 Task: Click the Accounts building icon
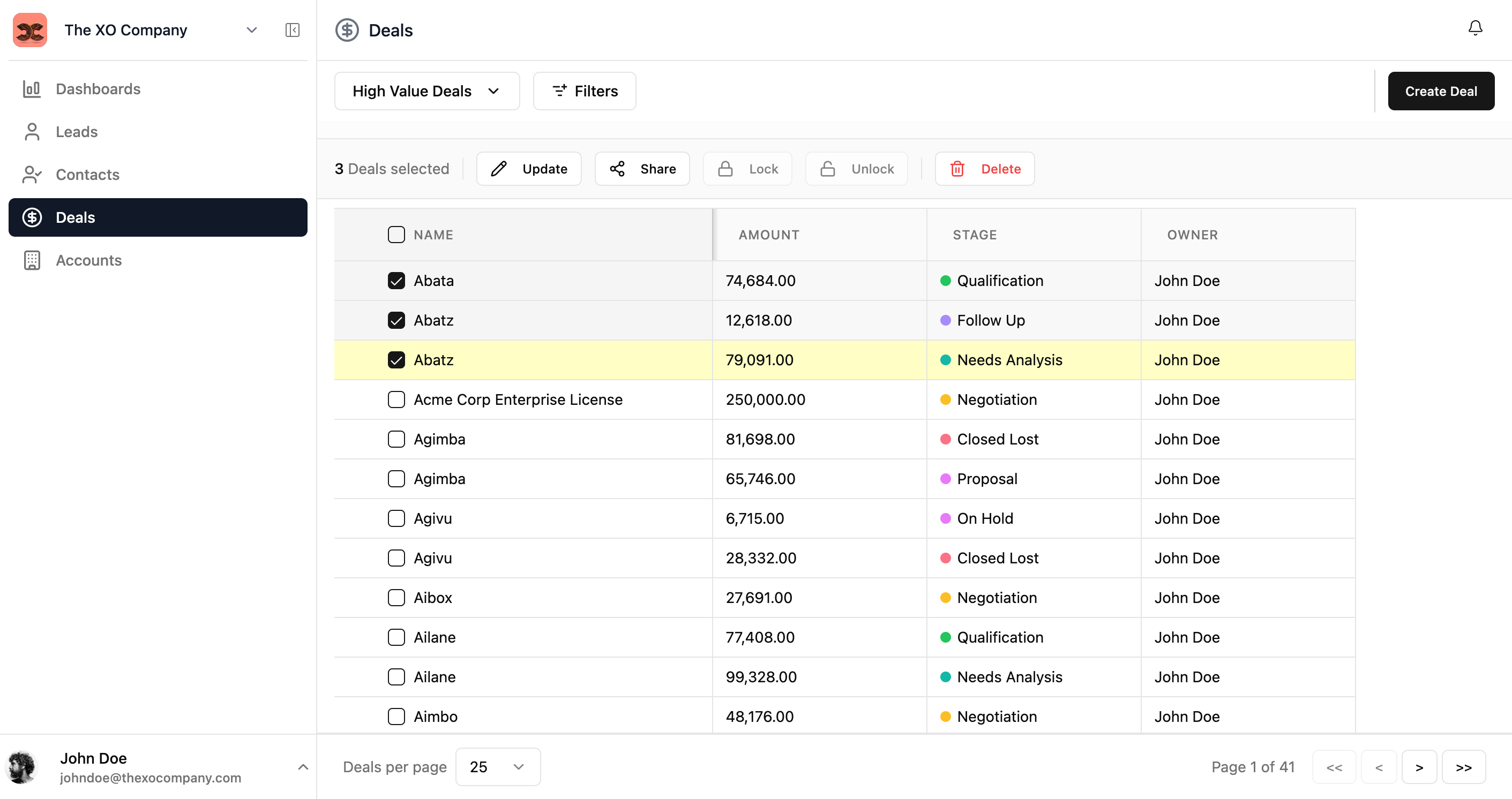(32, 260)
